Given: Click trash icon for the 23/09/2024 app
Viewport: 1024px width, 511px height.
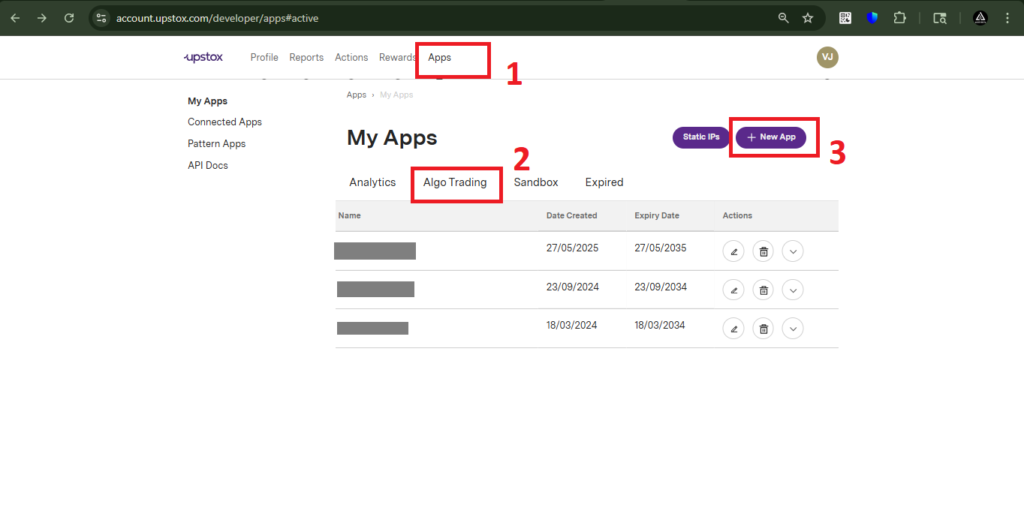Looking at the screenshot, I should 763,290.
